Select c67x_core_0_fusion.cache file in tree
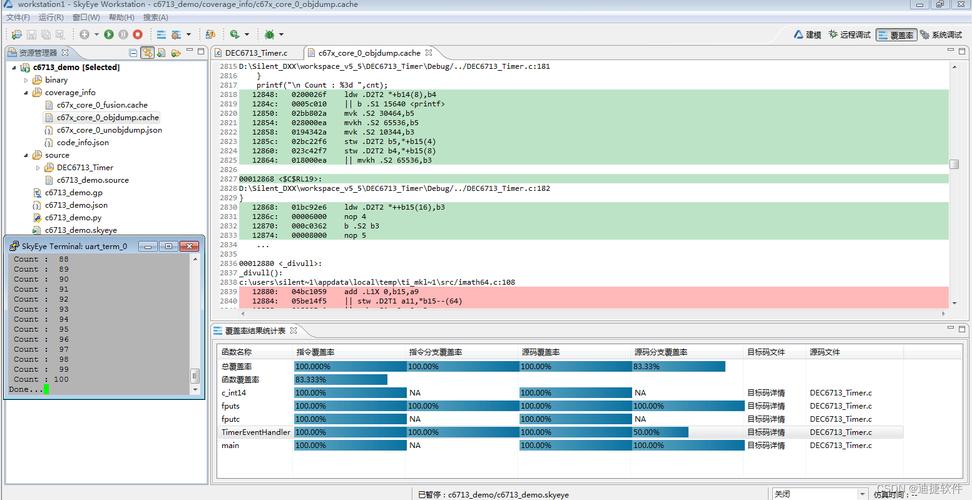Image resolution: width=972 pixels, height=500 pixels. pos(101,105)
